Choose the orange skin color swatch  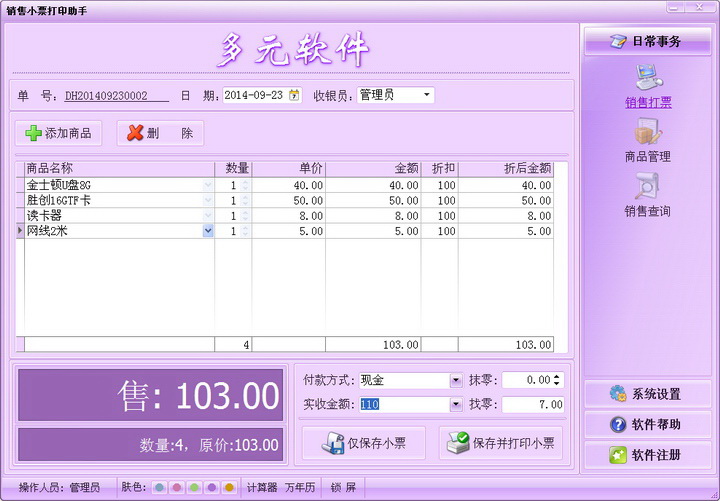229,488
